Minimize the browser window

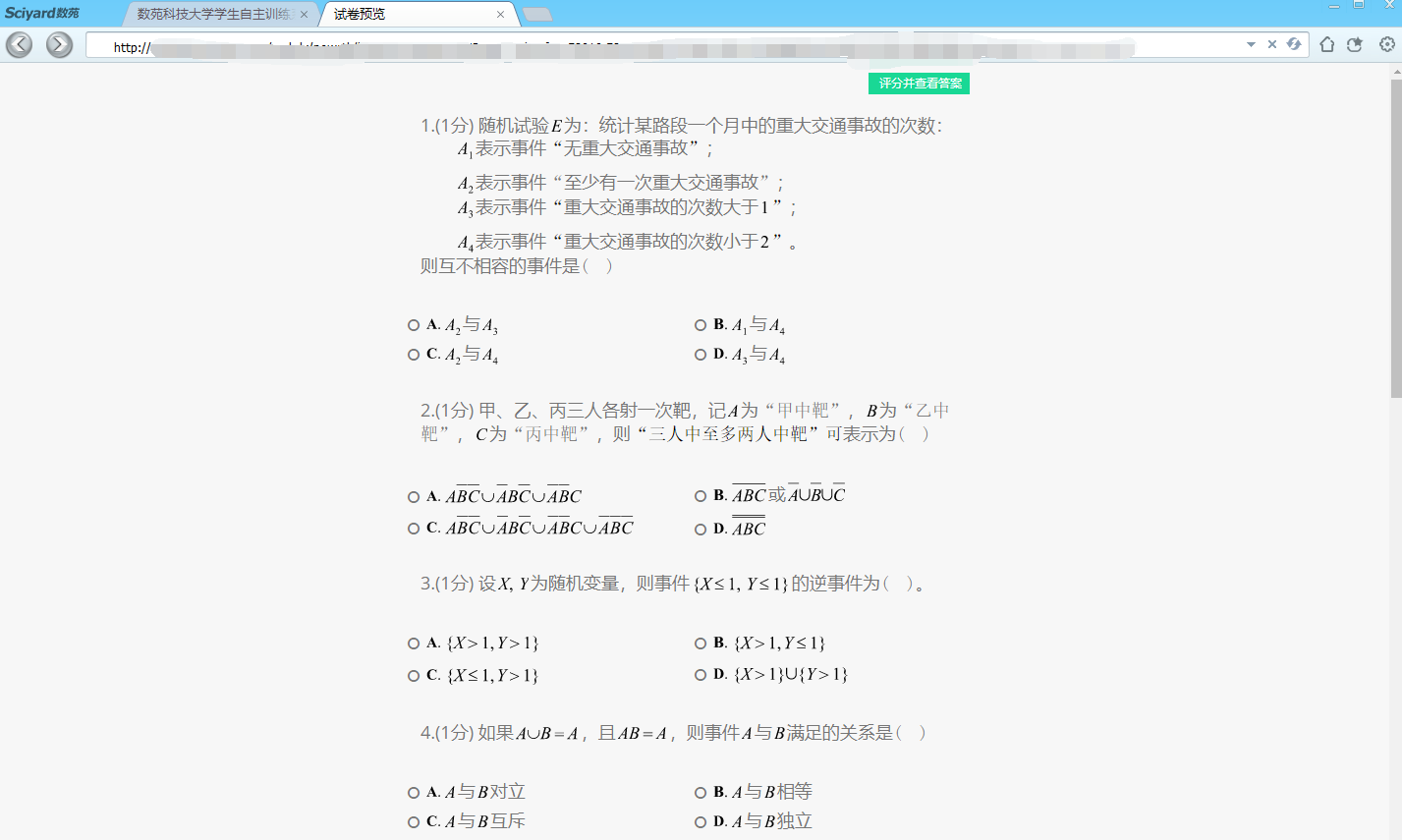1334,5
